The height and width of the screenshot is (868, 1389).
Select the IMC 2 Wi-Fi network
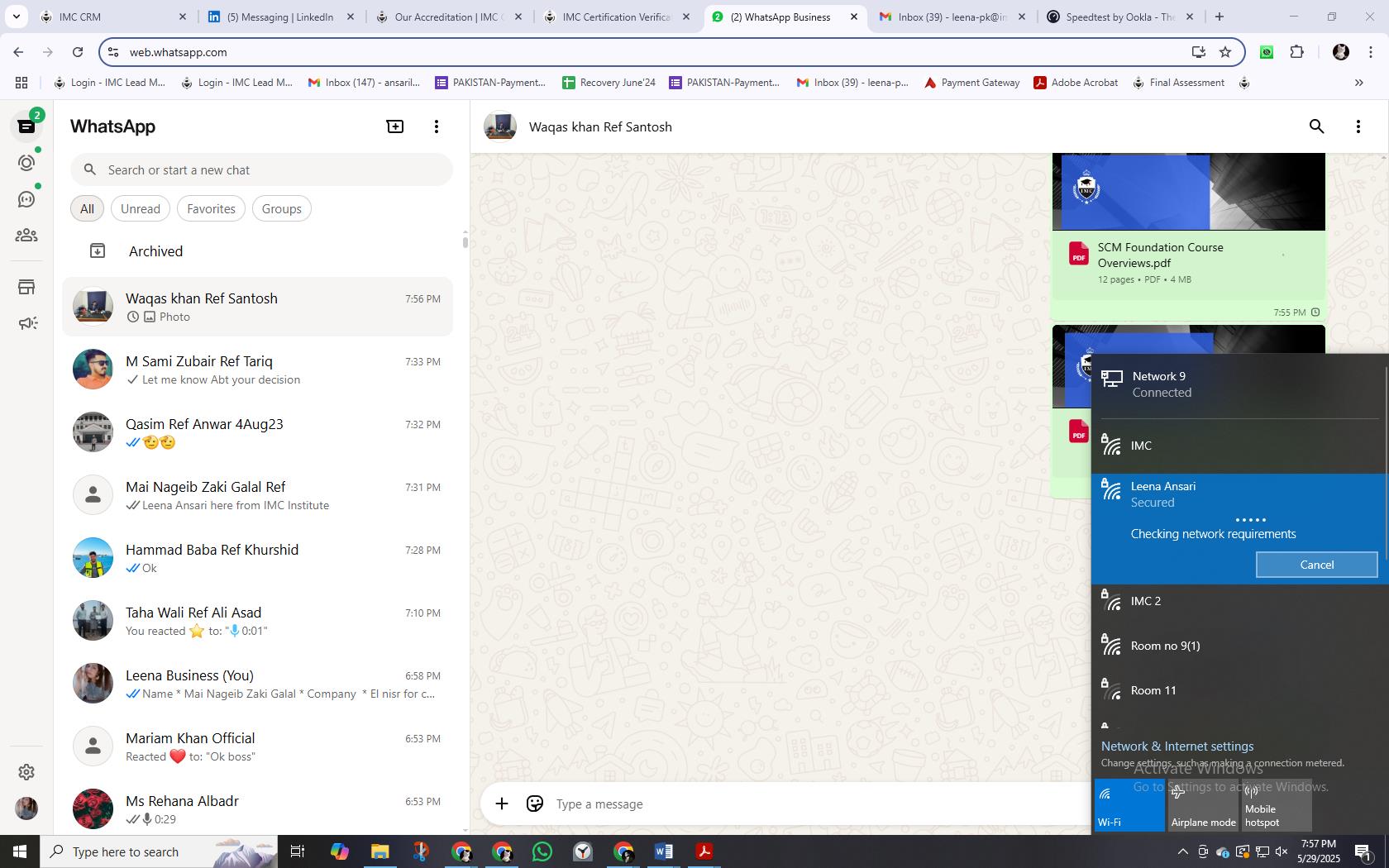click(x=1239, y=601)
